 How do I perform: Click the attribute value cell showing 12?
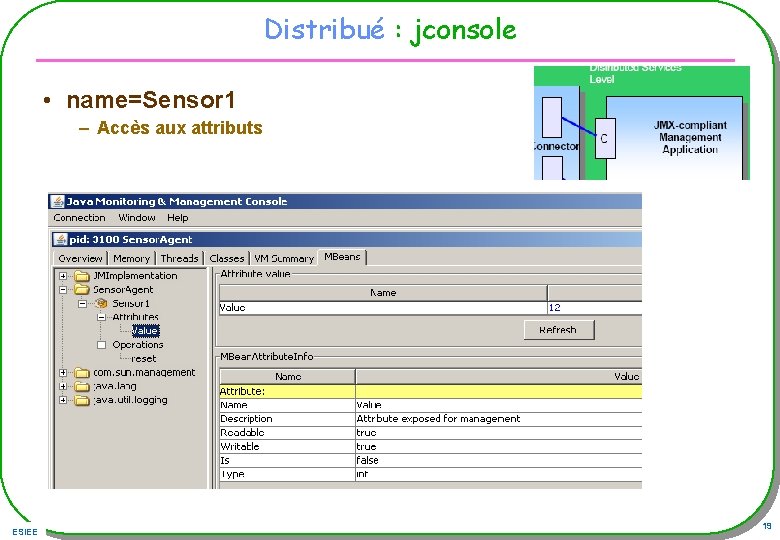(x=594, y=308)
